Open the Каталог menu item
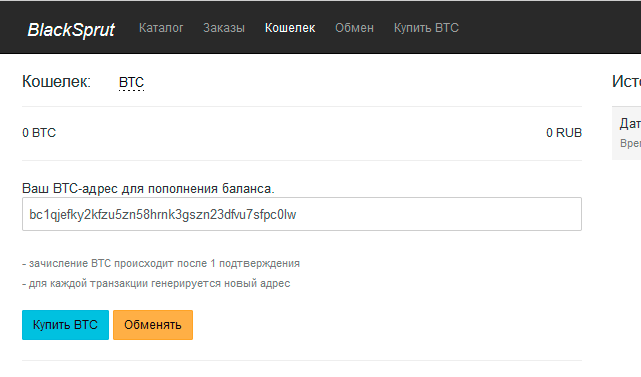The height and width of the screenshot is (377, 641). (x=161, y=28)
